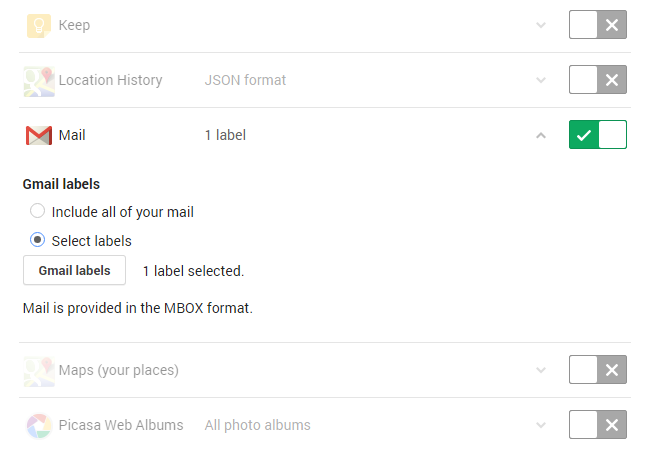Click the All photo albums text
The width and height of the screenshot is (648, 451).
coord(257,425)
